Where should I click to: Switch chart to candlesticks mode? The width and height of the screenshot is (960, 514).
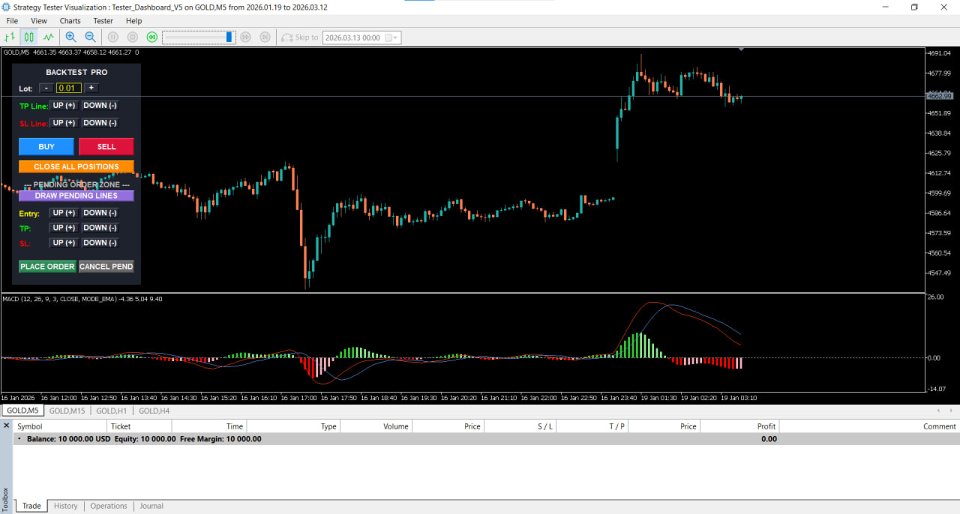coord(29,37)
